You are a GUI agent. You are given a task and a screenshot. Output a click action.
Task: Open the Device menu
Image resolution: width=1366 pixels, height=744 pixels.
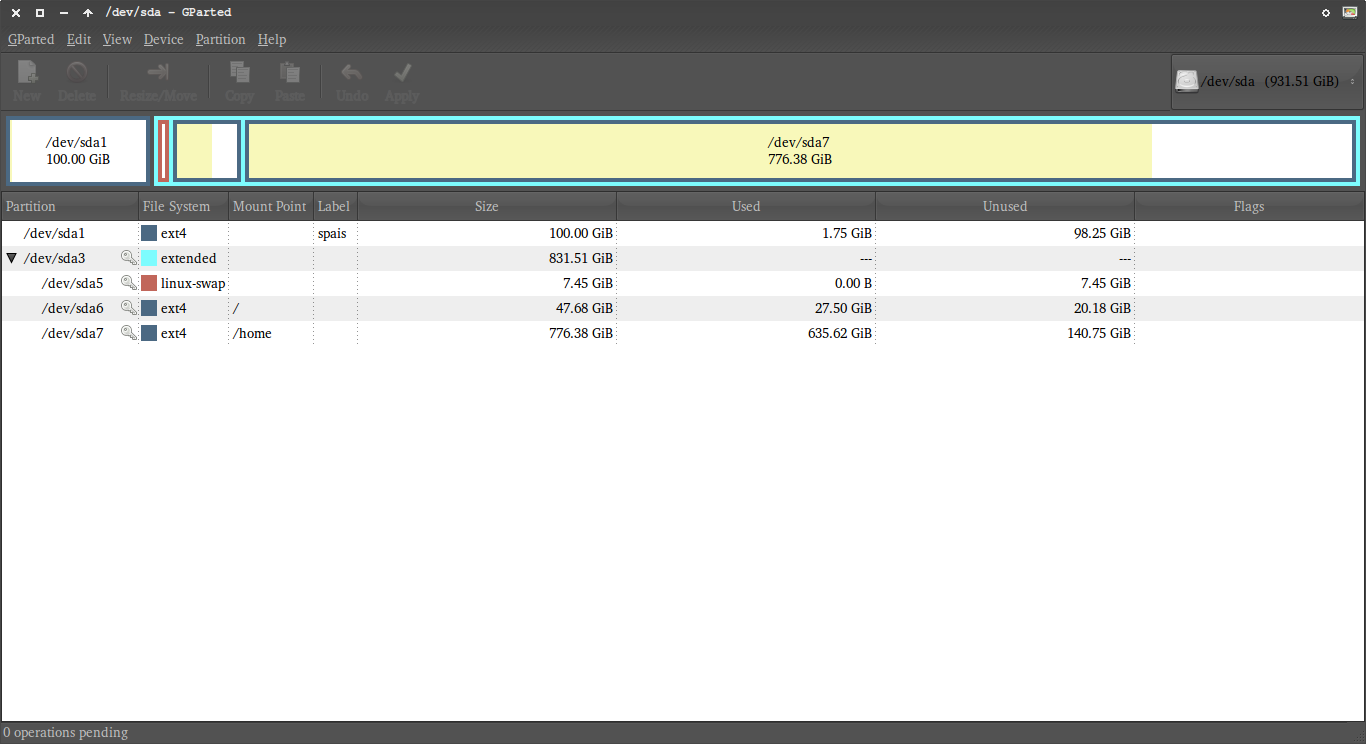click(x=164, y=39)
